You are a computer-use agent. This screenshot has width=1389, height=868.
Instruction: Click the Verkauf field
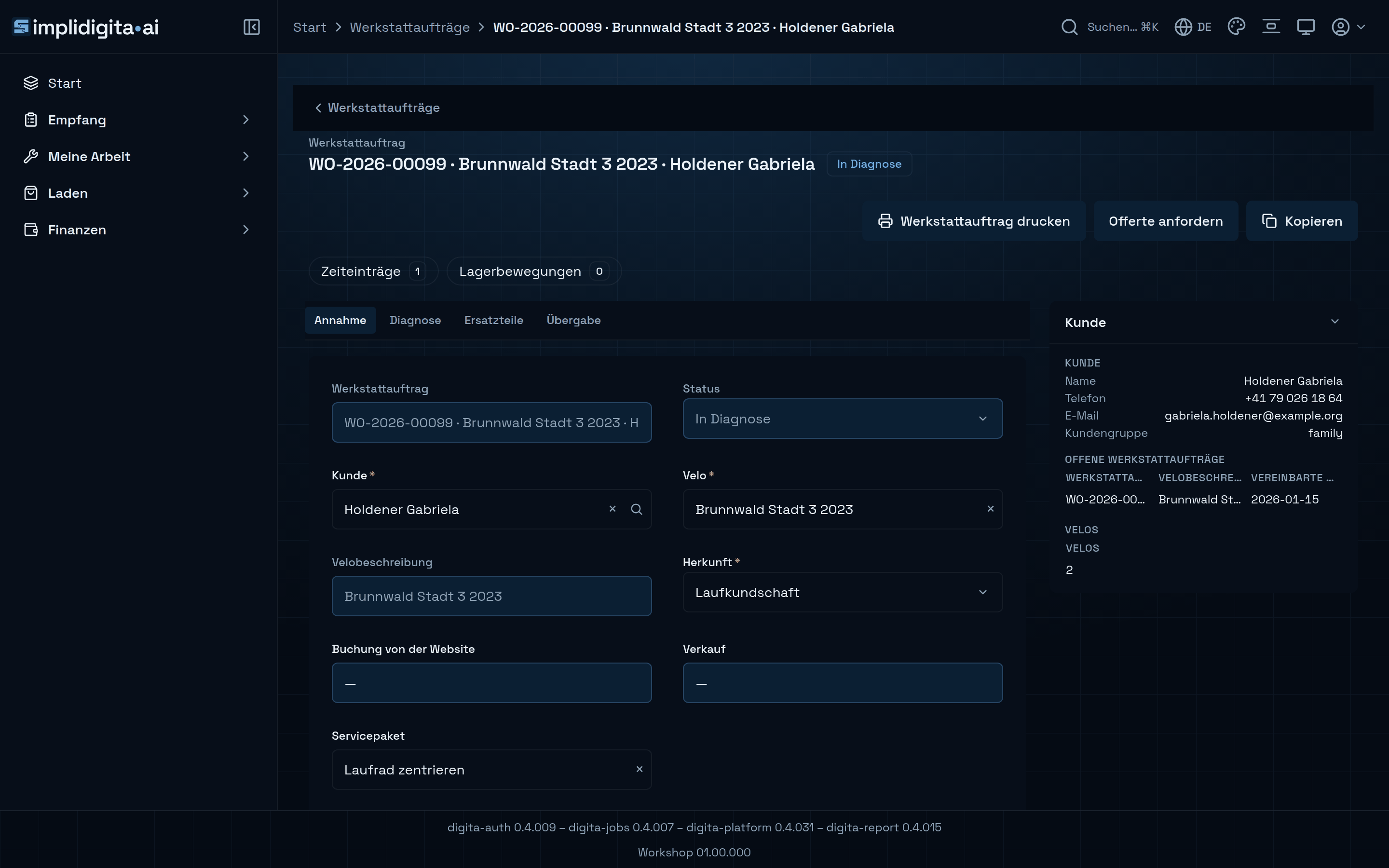843,682
